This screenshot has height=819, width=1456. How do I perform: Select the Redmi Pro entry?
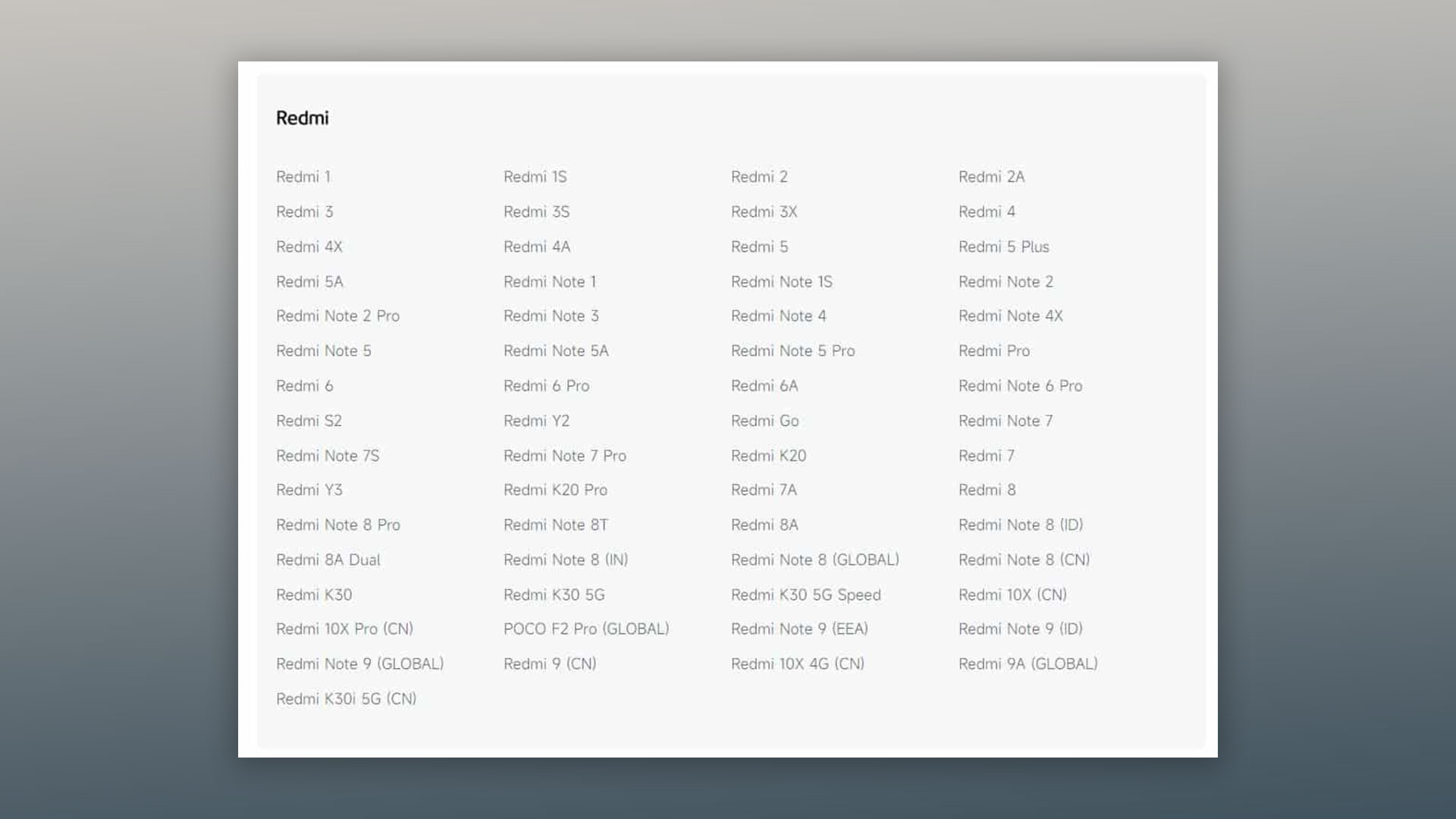(994, 350)
